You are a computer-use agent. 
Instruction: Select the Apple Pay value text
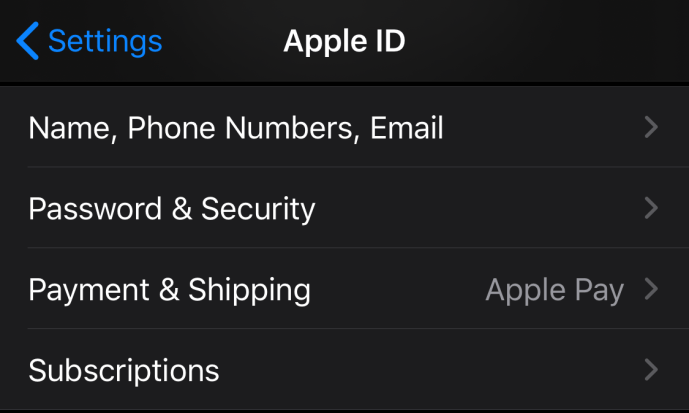pos(554,291)
